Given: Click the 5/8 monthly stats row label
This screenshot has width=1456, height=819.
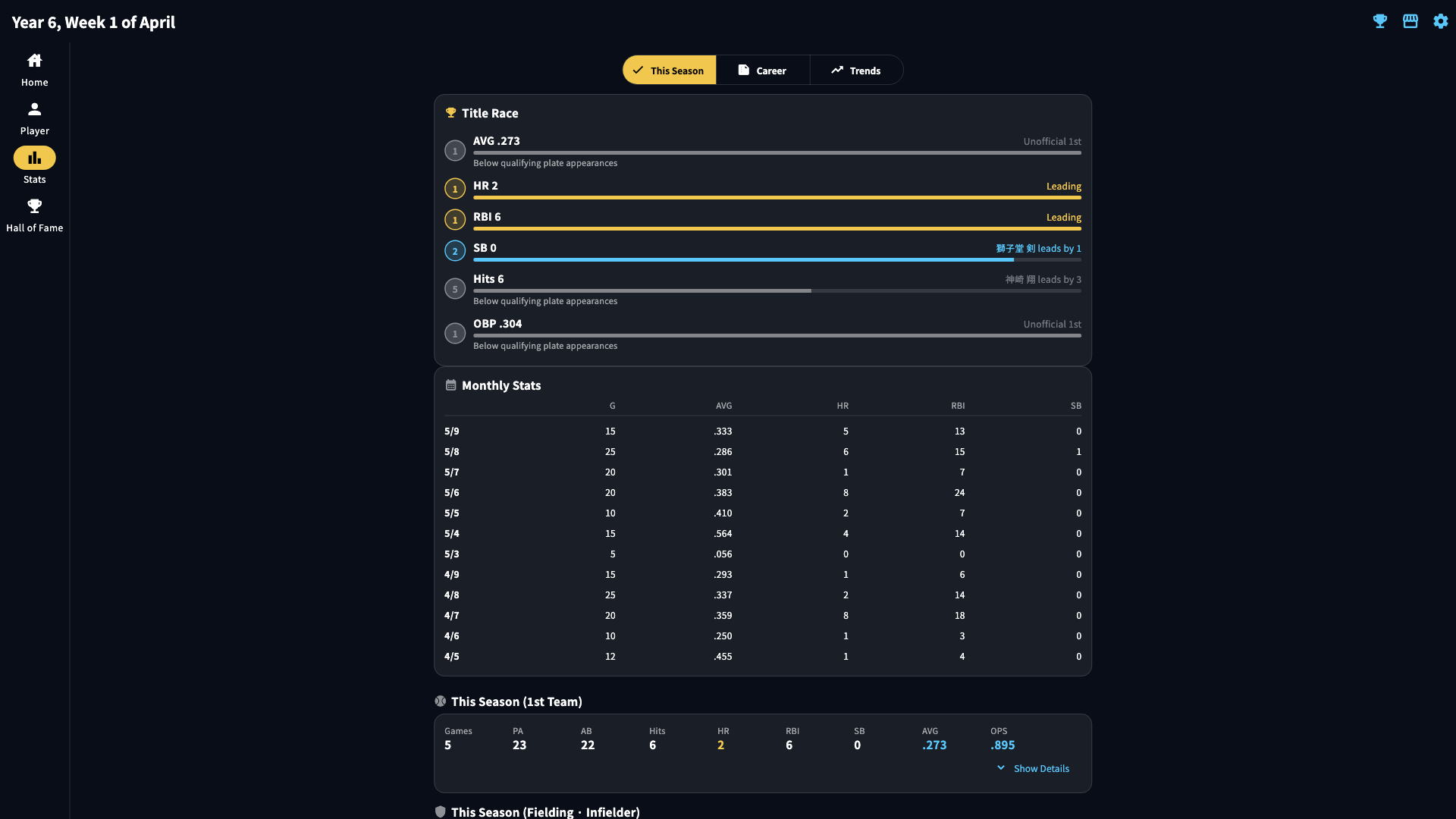Looking at the screenshot, I should click(x=452, y=451).
